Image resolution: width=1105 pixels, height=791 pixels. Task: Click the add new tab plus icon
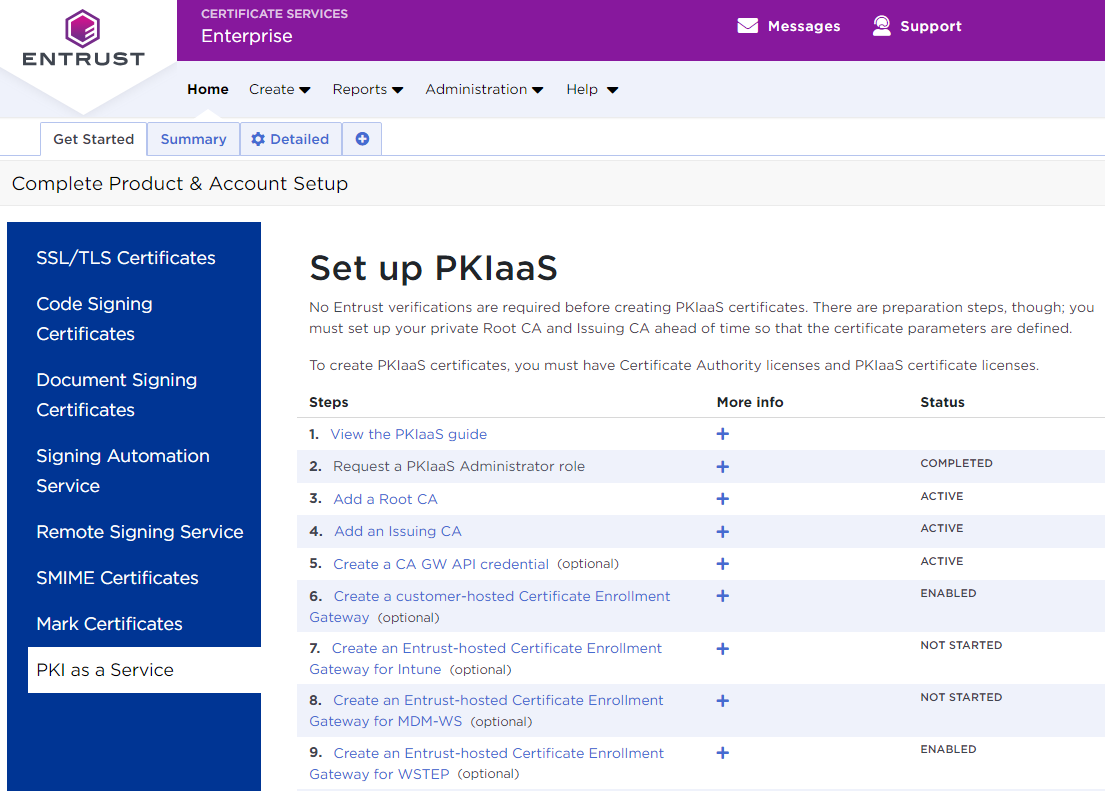(x=362, y=139)
